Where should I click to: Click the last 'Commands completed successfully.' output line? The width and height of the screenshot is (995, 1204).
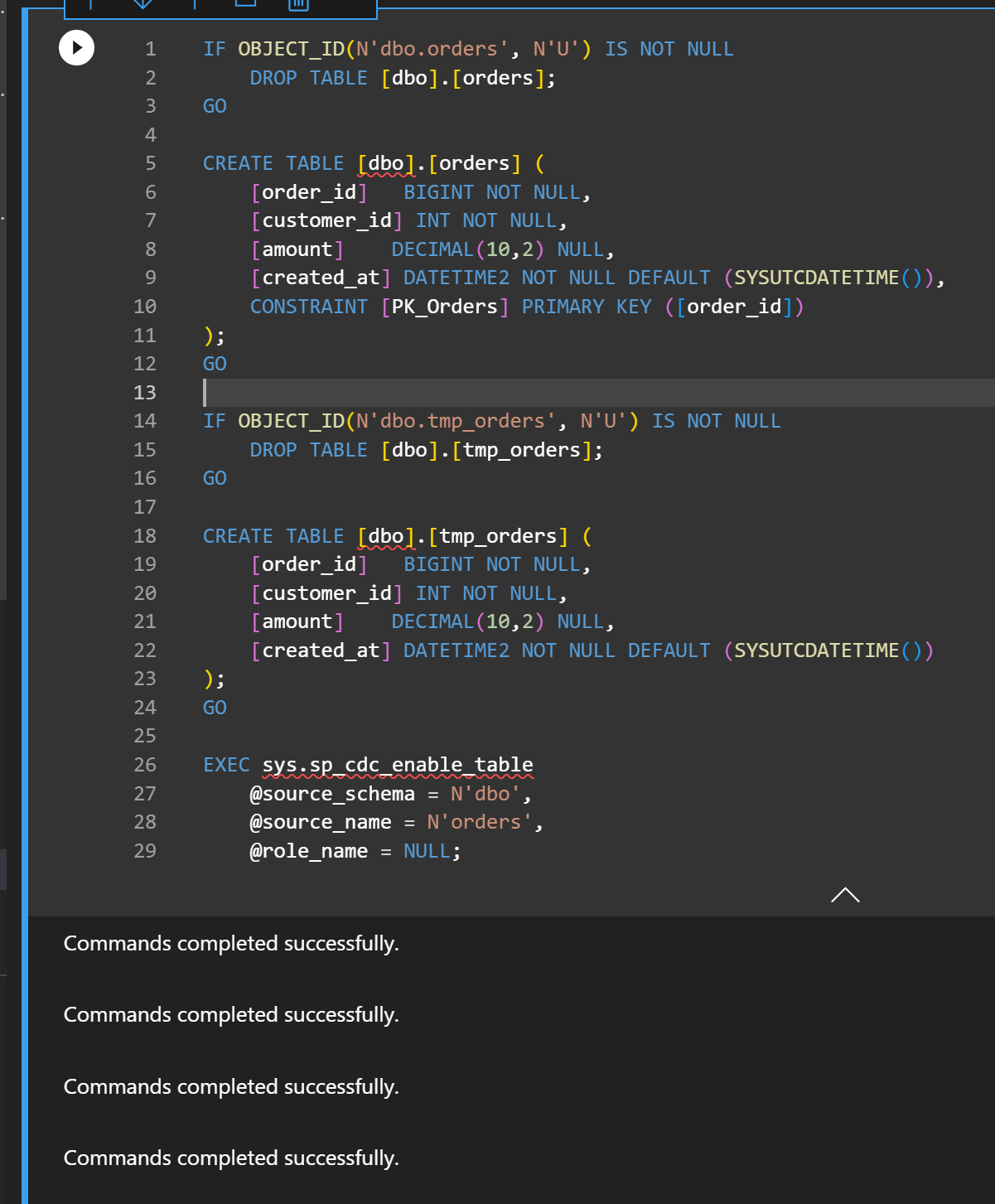point(231,1158)
